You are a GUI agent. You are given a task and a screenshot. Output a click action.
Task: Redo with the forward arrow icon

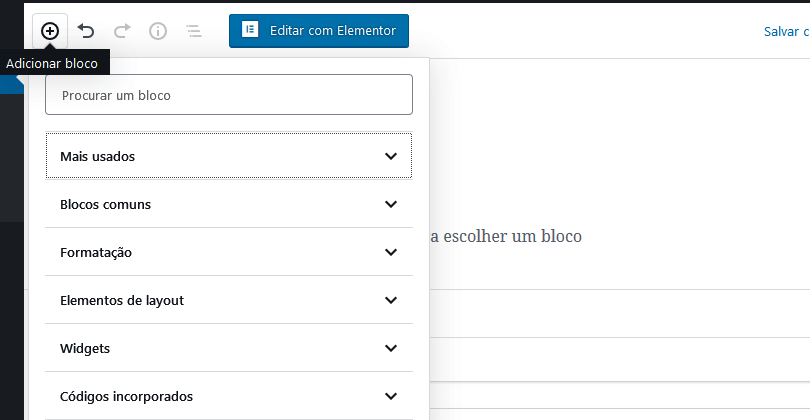[122, 31]
